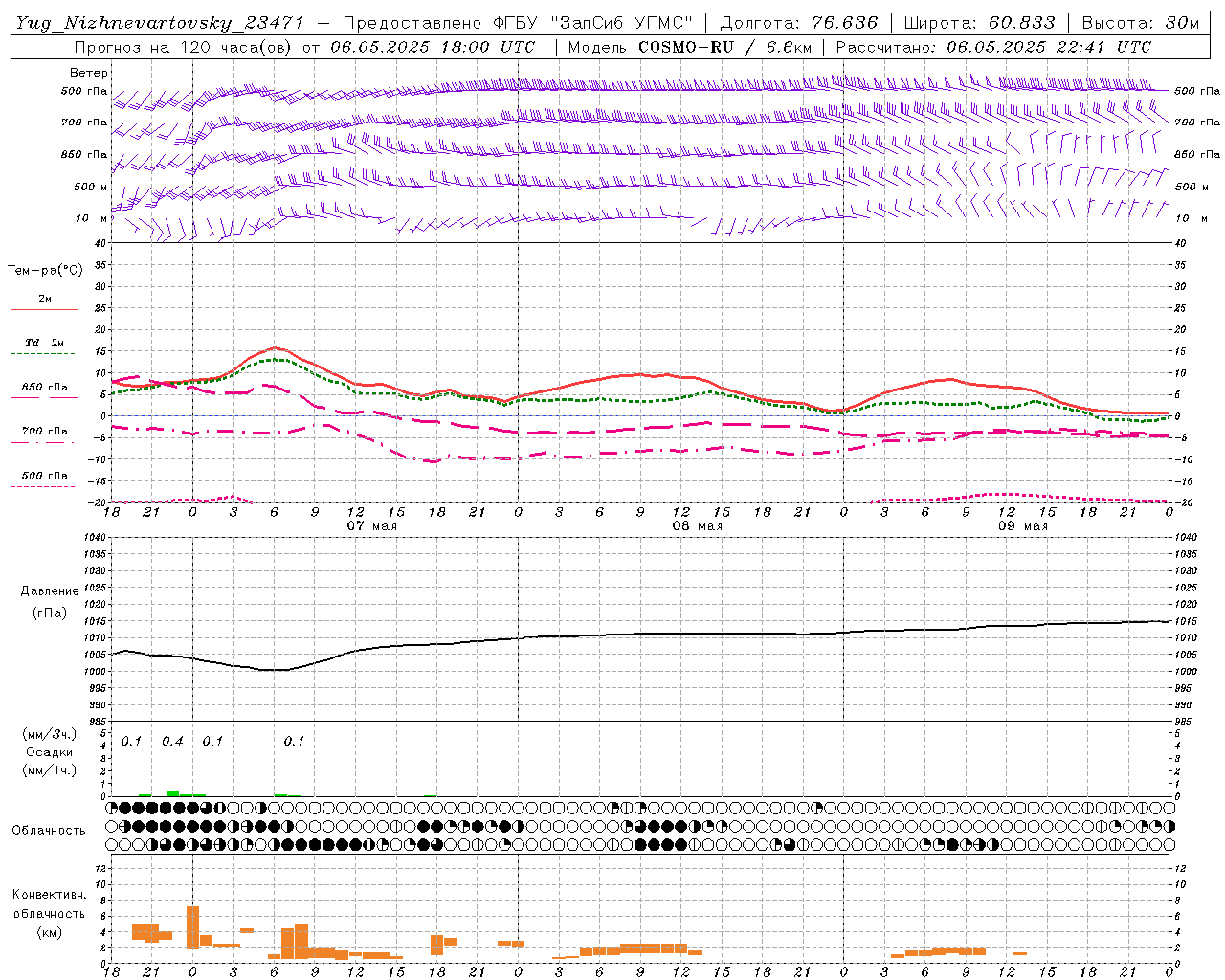Click the Ветер panel label
This screenshot has width=1225, height=980.
tap(88, 73)
